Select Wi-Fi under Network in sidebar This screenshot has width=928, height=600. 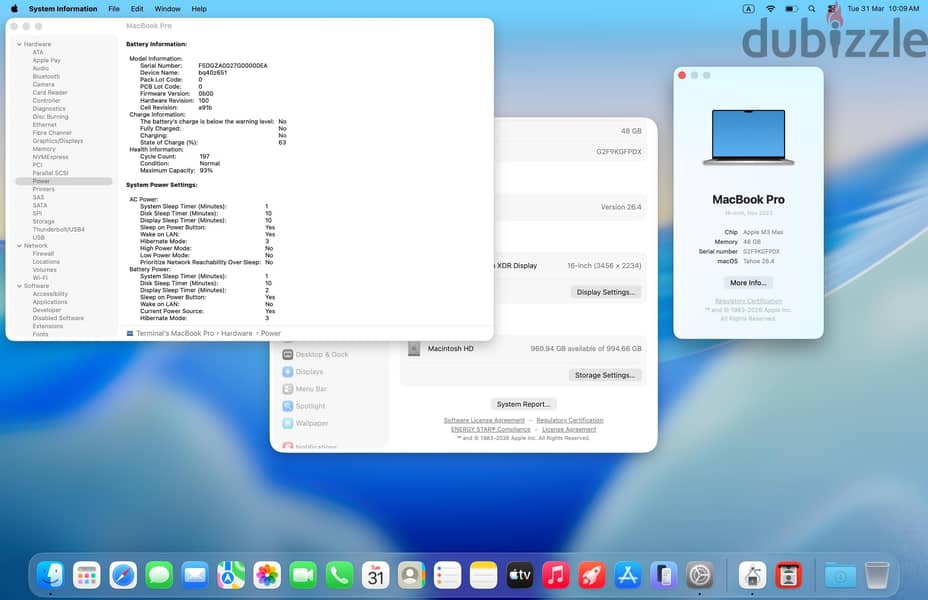pyautogui.click(x=40, y=278)
